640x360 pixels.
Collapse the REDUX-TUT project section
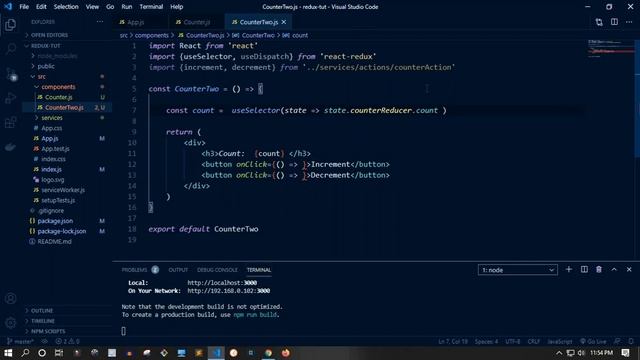[x=46, y=46]
